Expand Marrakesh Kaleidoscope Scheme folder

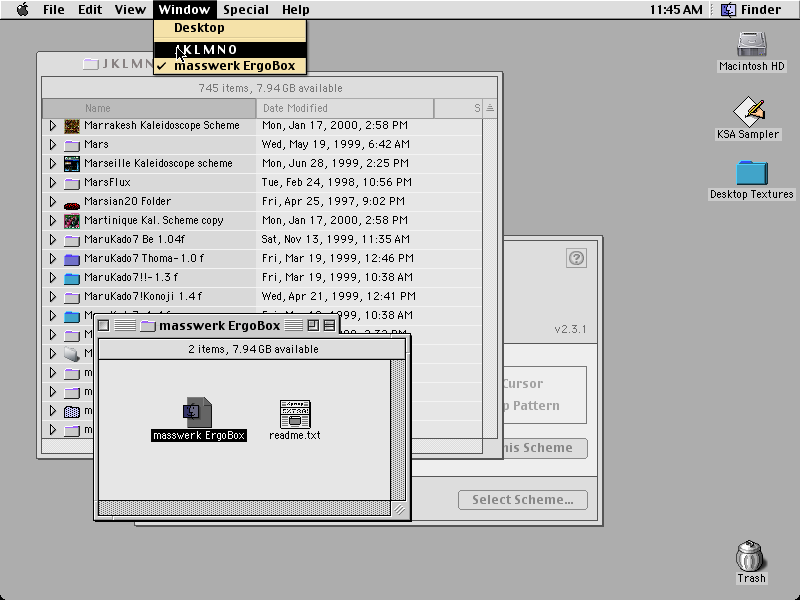click(x=53, y=126)
